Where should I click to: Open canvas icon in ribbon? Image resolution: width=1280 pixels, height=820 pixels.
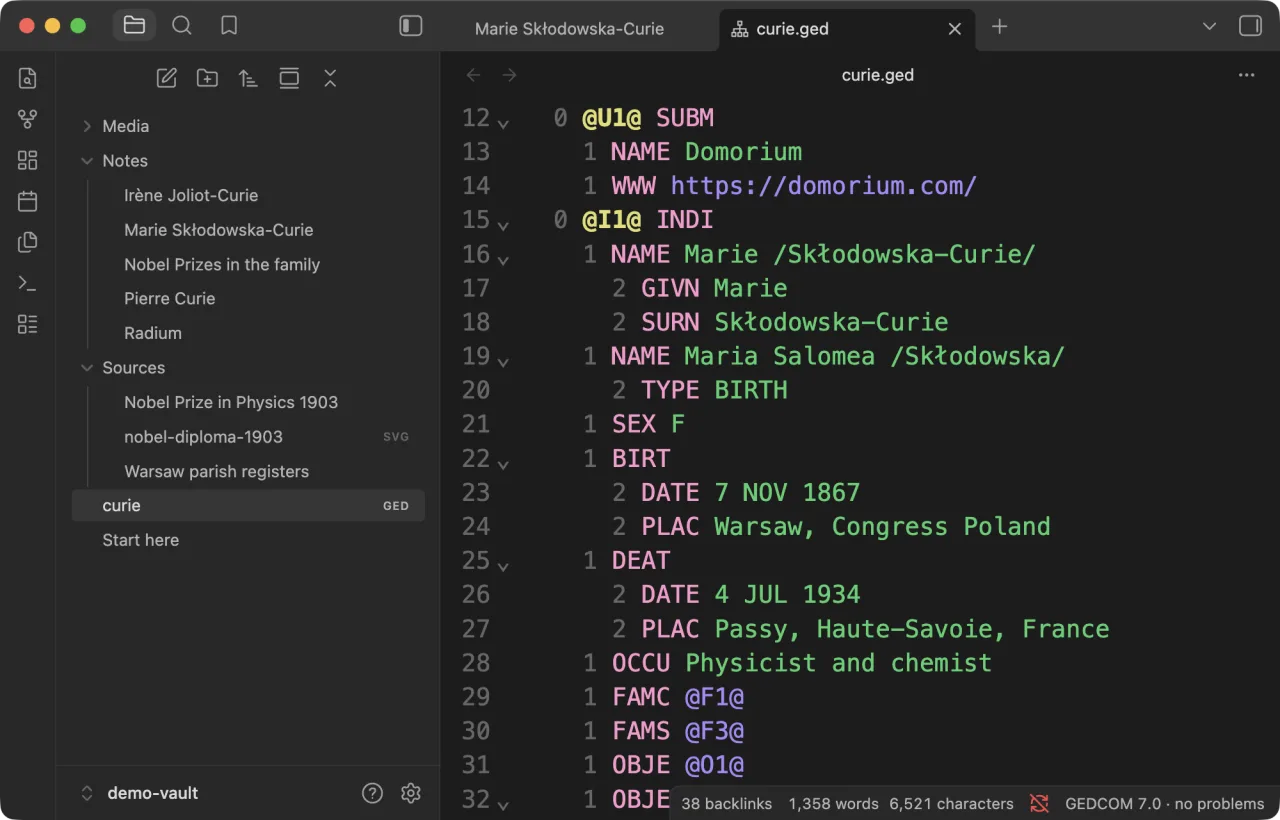28,160
